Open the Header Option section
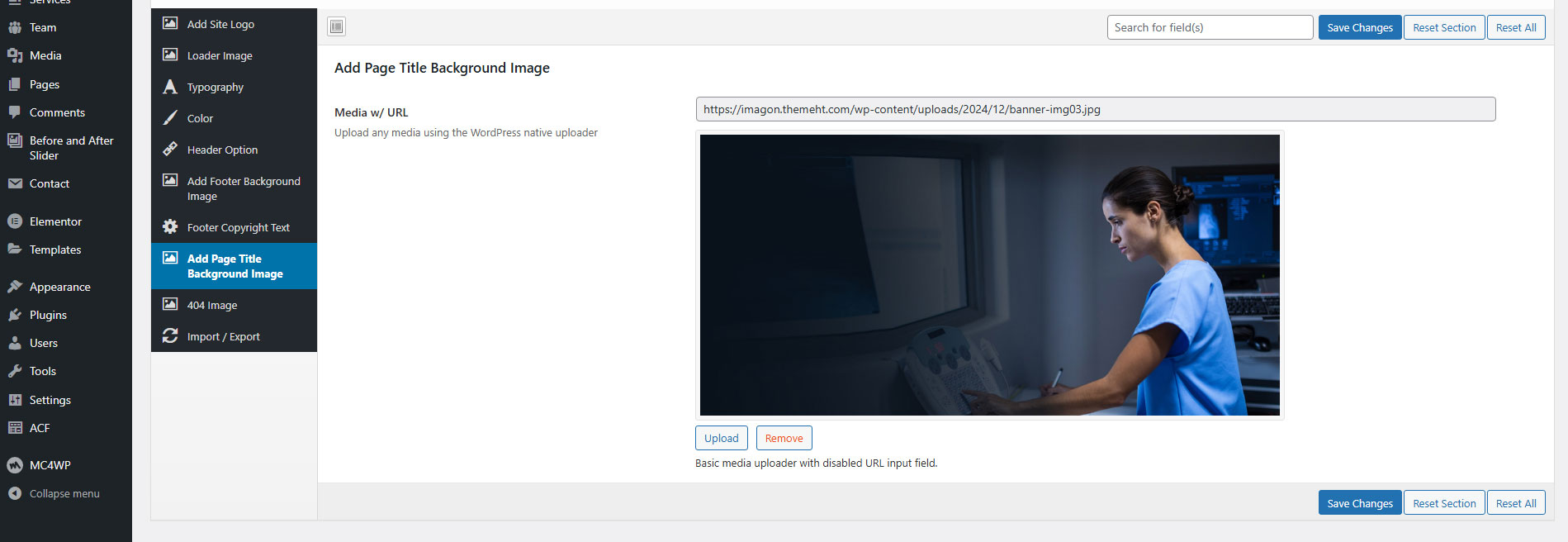 tap(234, 150)
